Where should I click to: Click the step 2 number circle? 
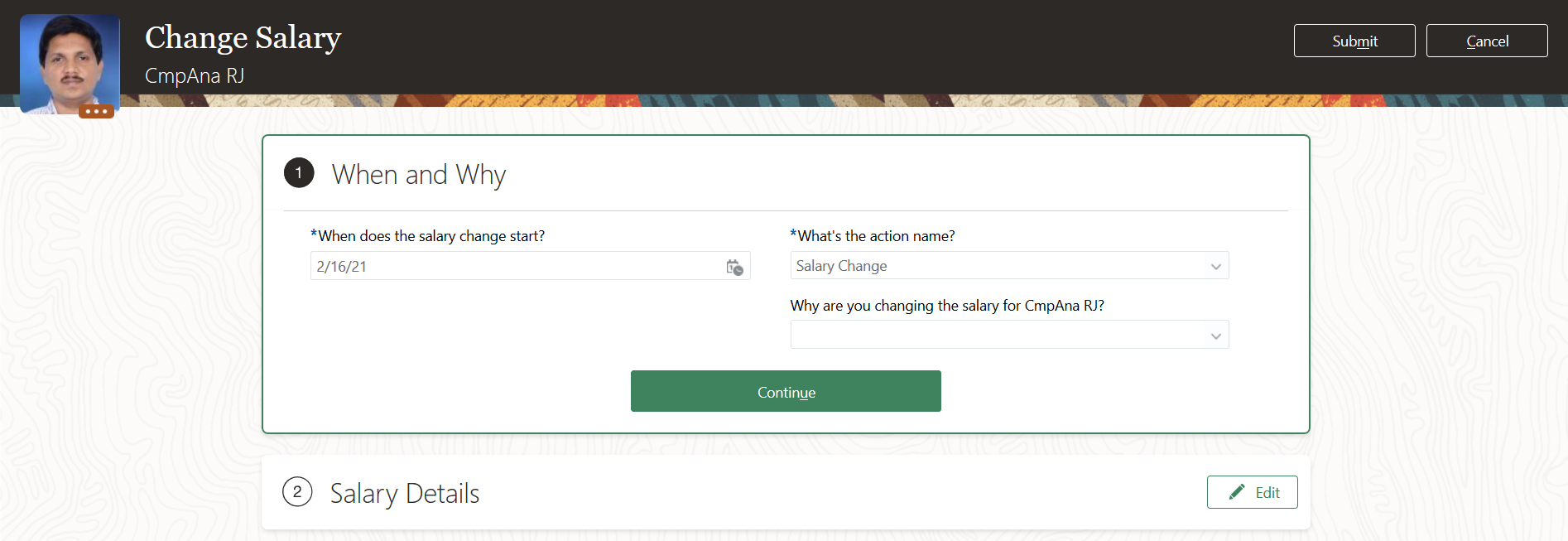coord(297,492)
